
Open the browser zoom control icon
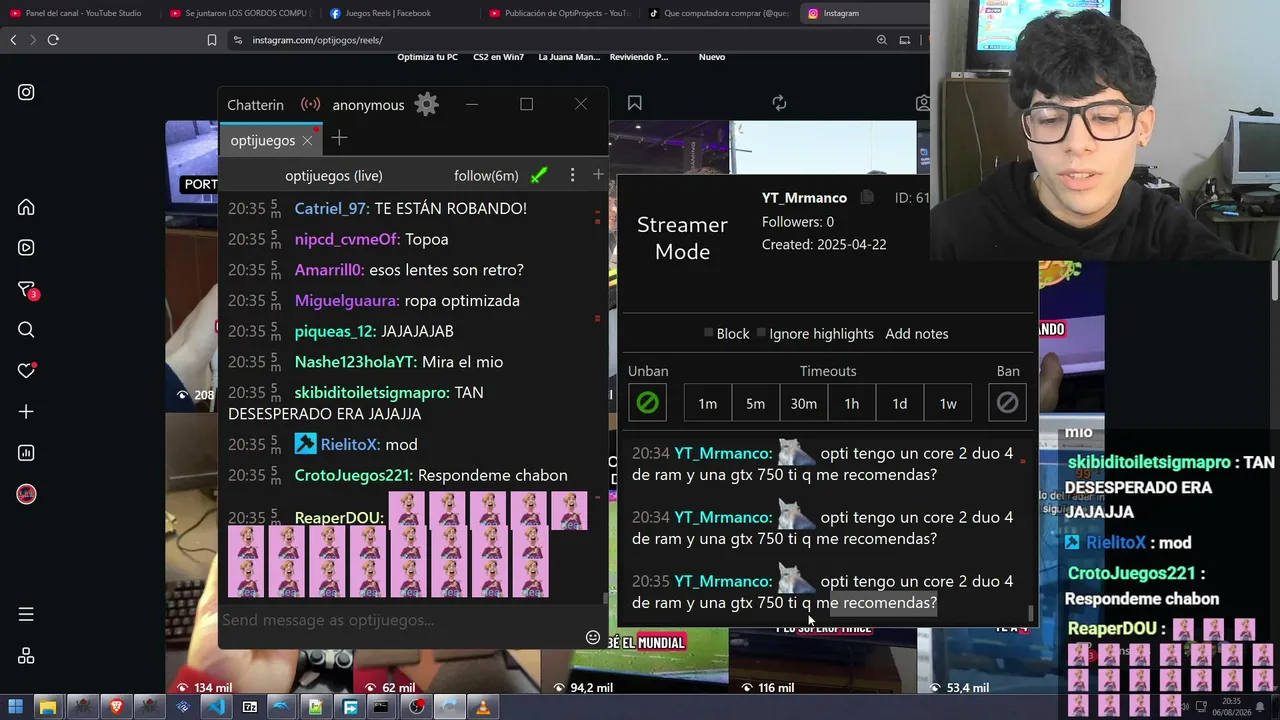tap(881, 40)
